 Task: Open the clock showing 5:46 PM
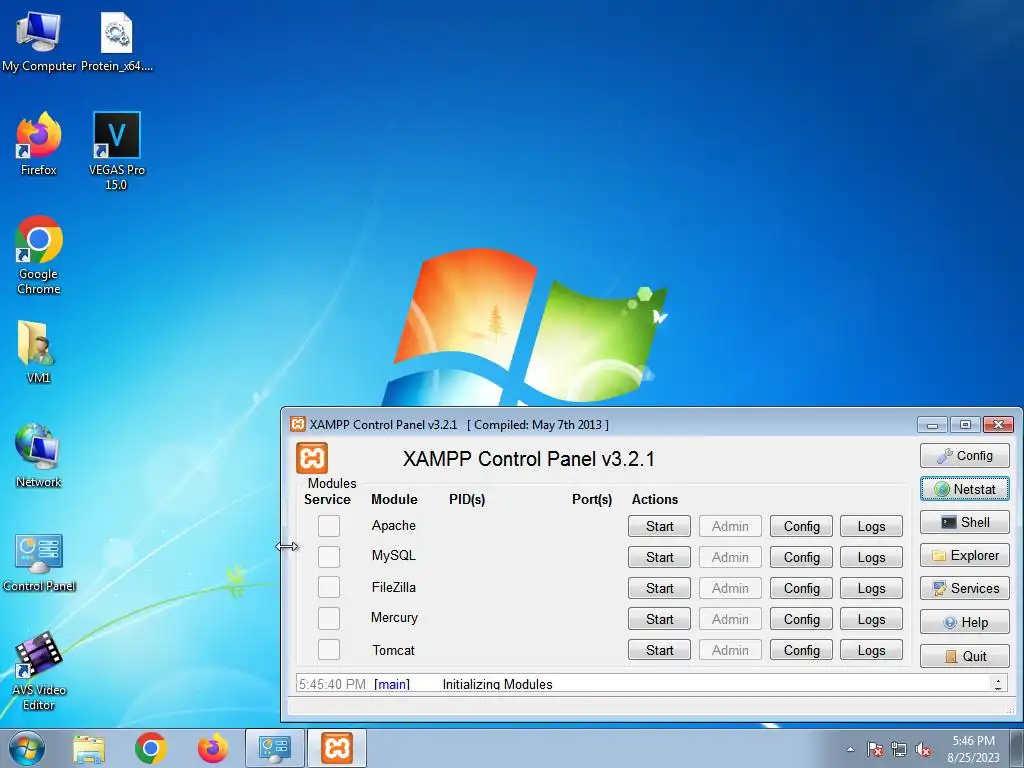[973, 749]
